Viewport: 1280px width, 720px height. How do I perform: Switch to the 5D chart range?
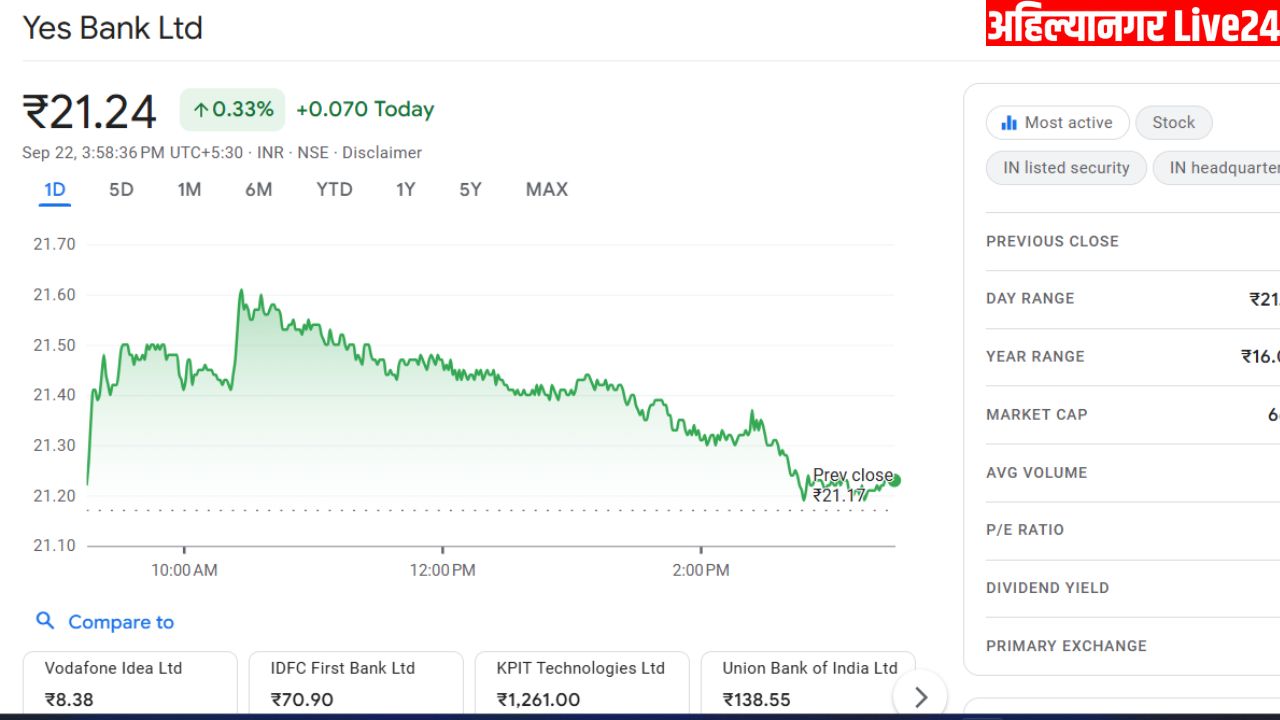pos(121,189)
